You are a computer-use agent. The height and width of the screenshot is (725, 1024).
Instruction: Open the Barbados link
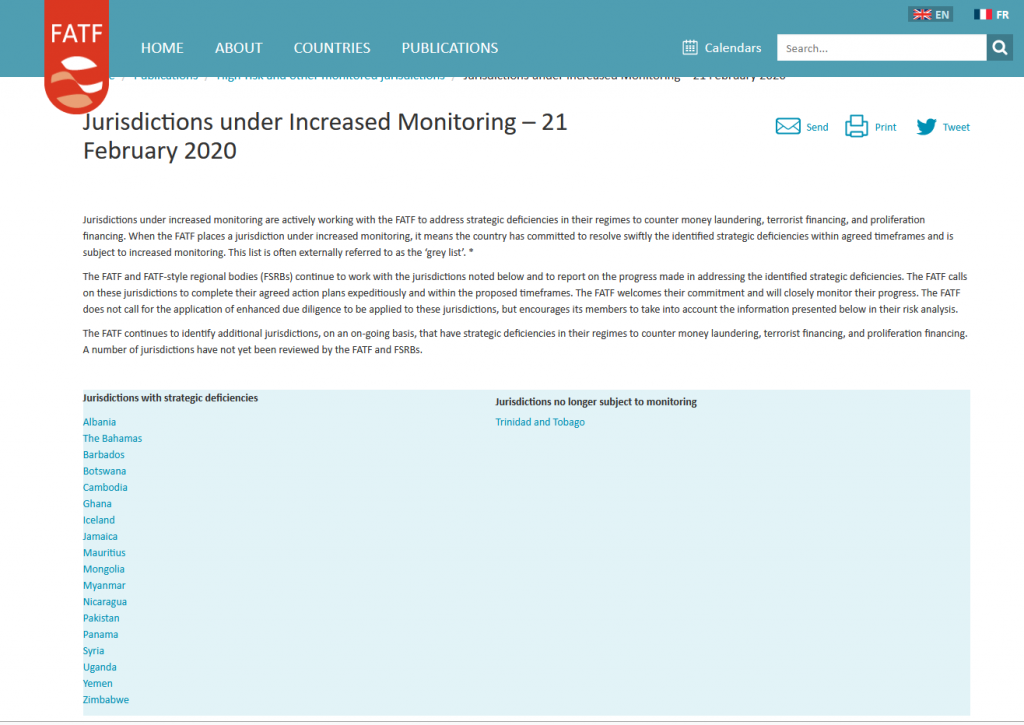click(x=103, y=455)
